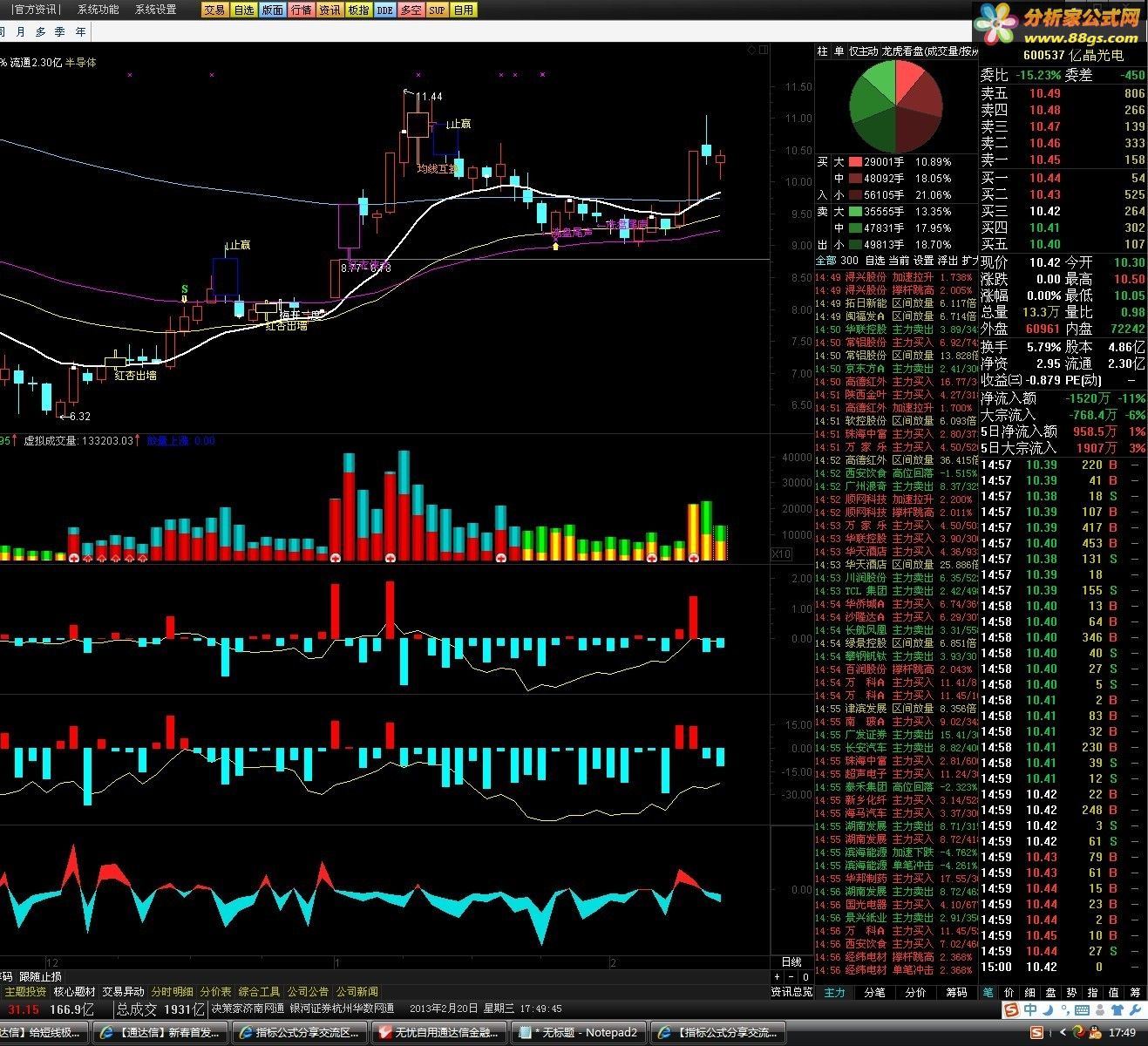Click the 跟随止损 indicator tab
This screenshot has height=1046, width=1148.
pyautogui.click(x=40, y=977)
